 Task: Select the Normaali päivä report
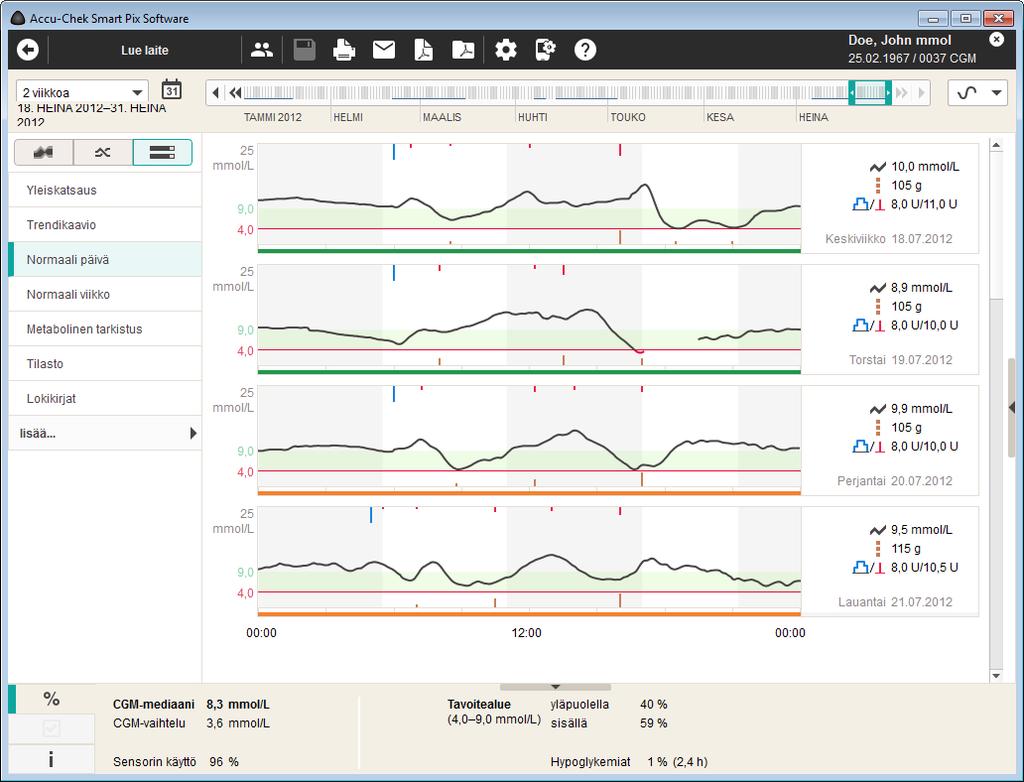tap(104, 259)
